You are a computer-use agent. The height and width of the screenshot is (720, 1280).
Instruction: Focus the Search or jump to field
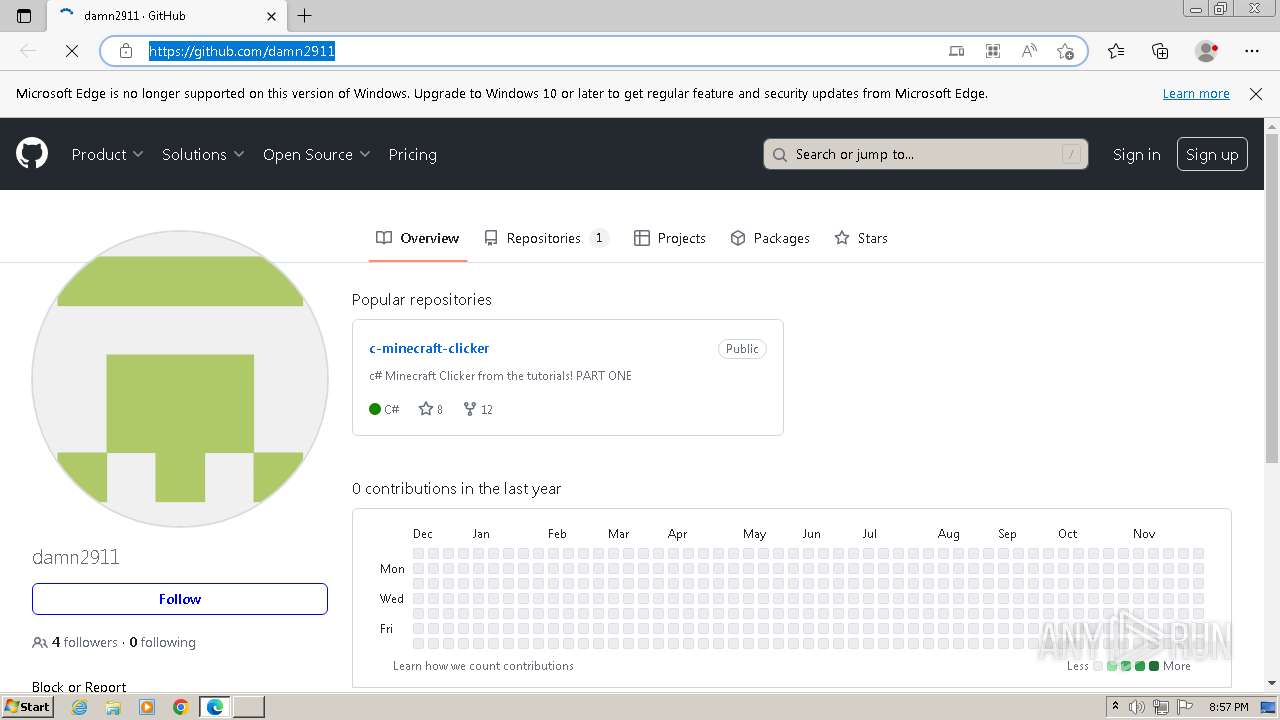(926, 154)
